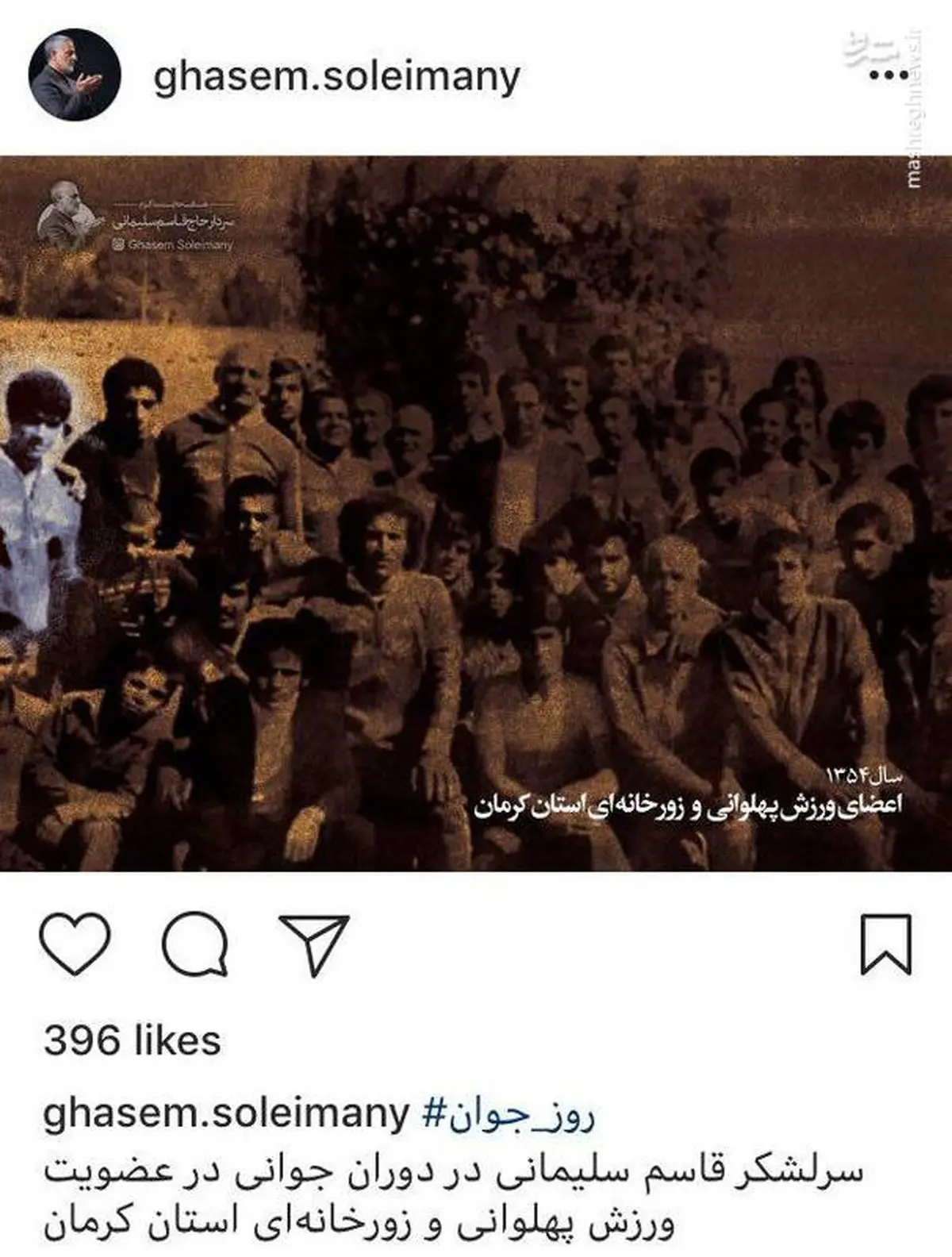This screenshot has width=952, height=1257.
Task: Tap the old group photo post image
Action: [476, 513]
